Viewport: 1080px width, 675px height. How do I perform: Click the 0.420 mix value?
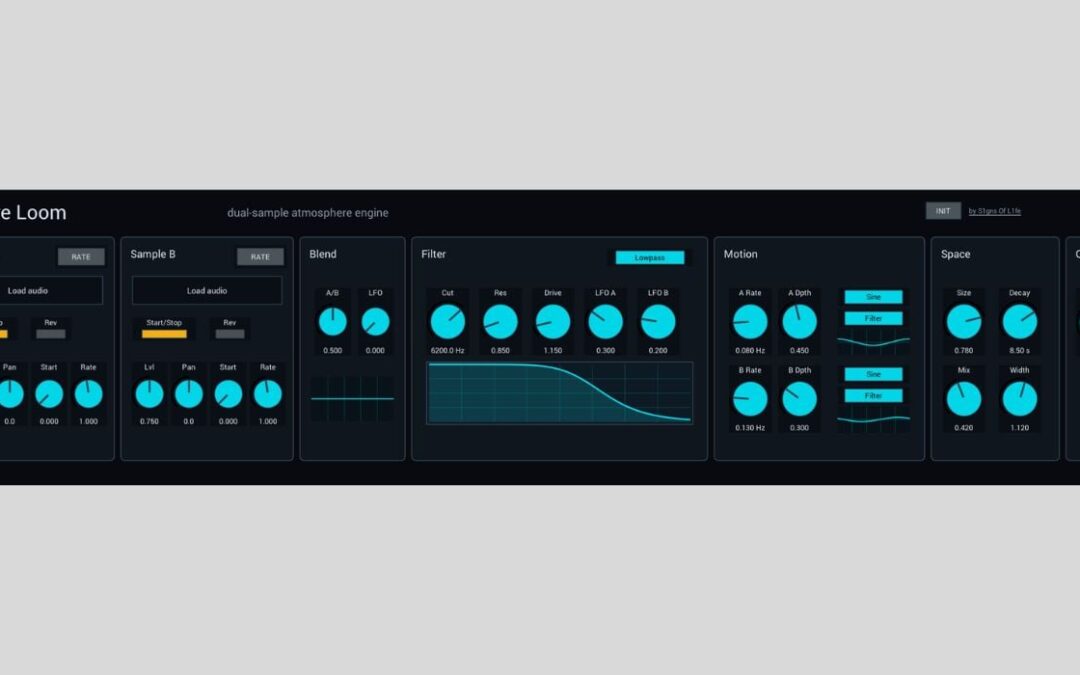pyautogui.click(x=964, y=428)
